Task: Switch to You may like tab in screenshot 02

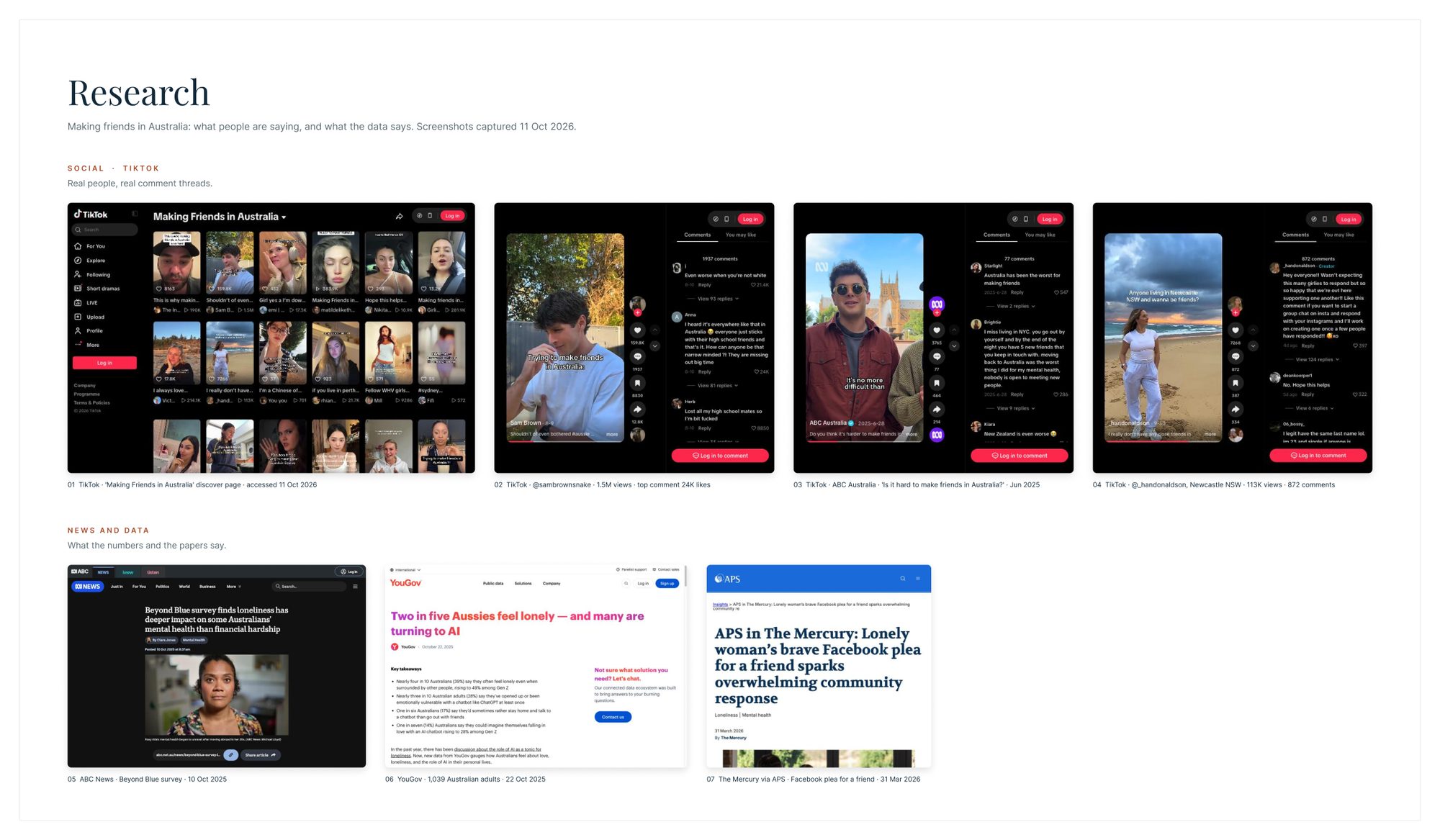Action: (740, 235)
